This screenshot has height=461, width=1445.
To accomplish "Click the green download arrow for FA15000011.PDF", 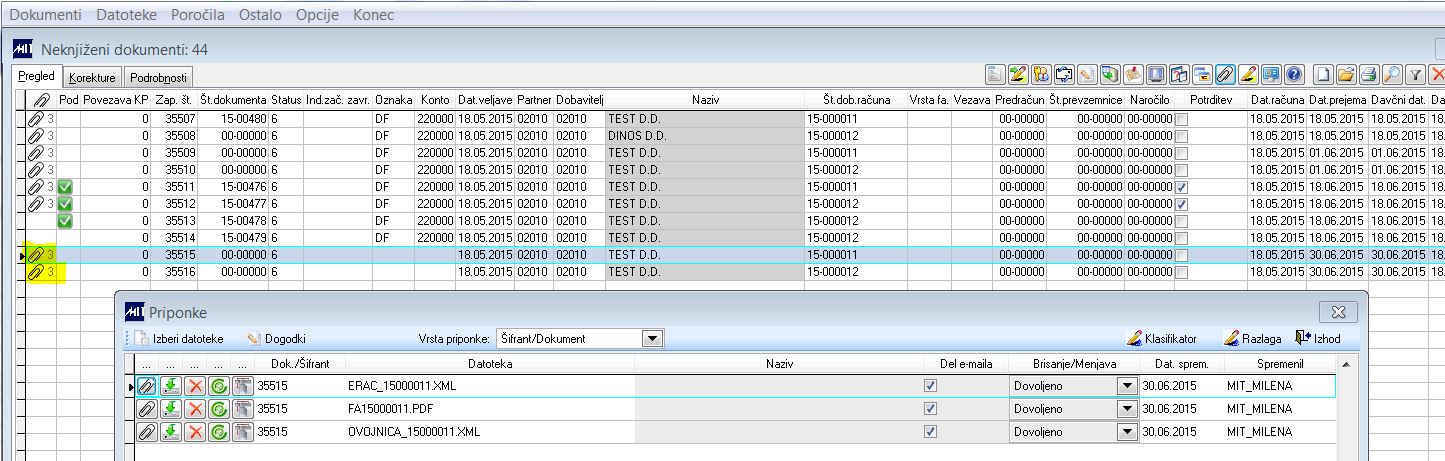I will click(x=171, y=408).
